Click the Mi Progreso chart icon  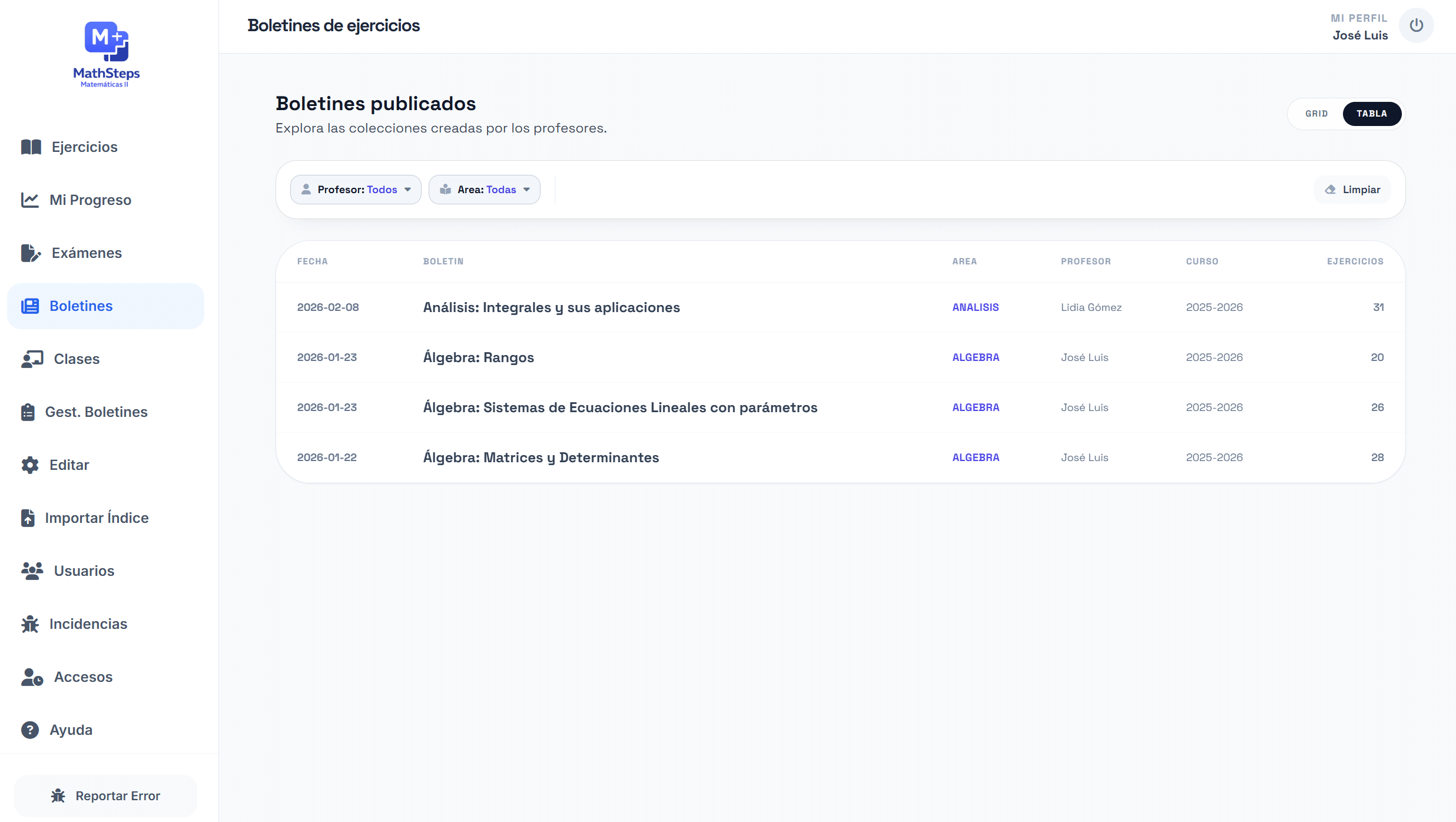tap(30, 200)
